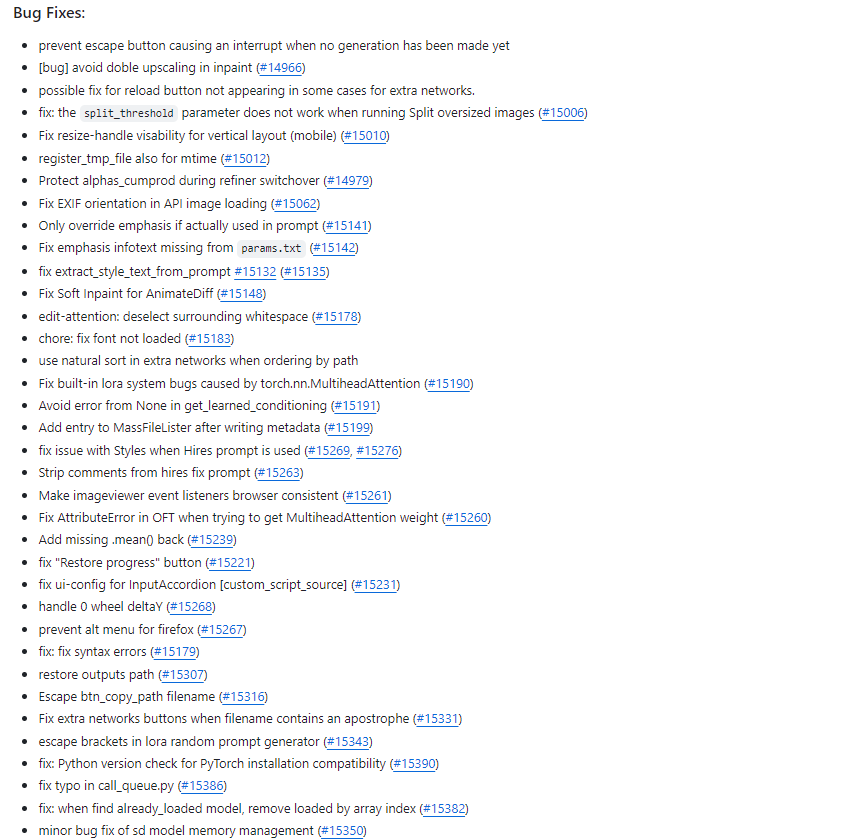Open the #15276 link

point(378,451)
